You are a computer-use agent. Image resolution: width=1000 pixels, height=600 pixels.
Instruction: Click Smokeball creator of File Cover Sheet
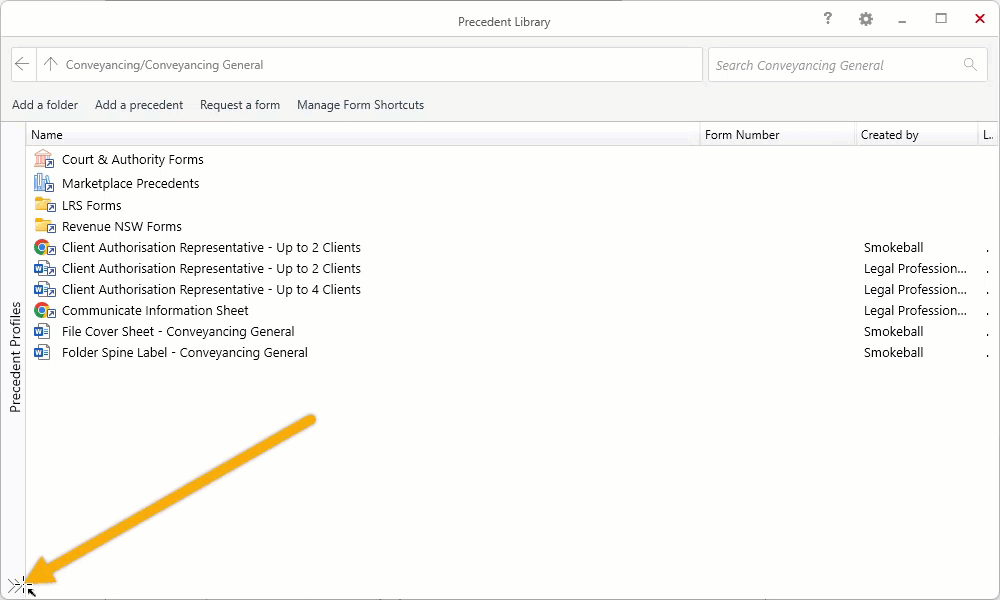point(893,332)
